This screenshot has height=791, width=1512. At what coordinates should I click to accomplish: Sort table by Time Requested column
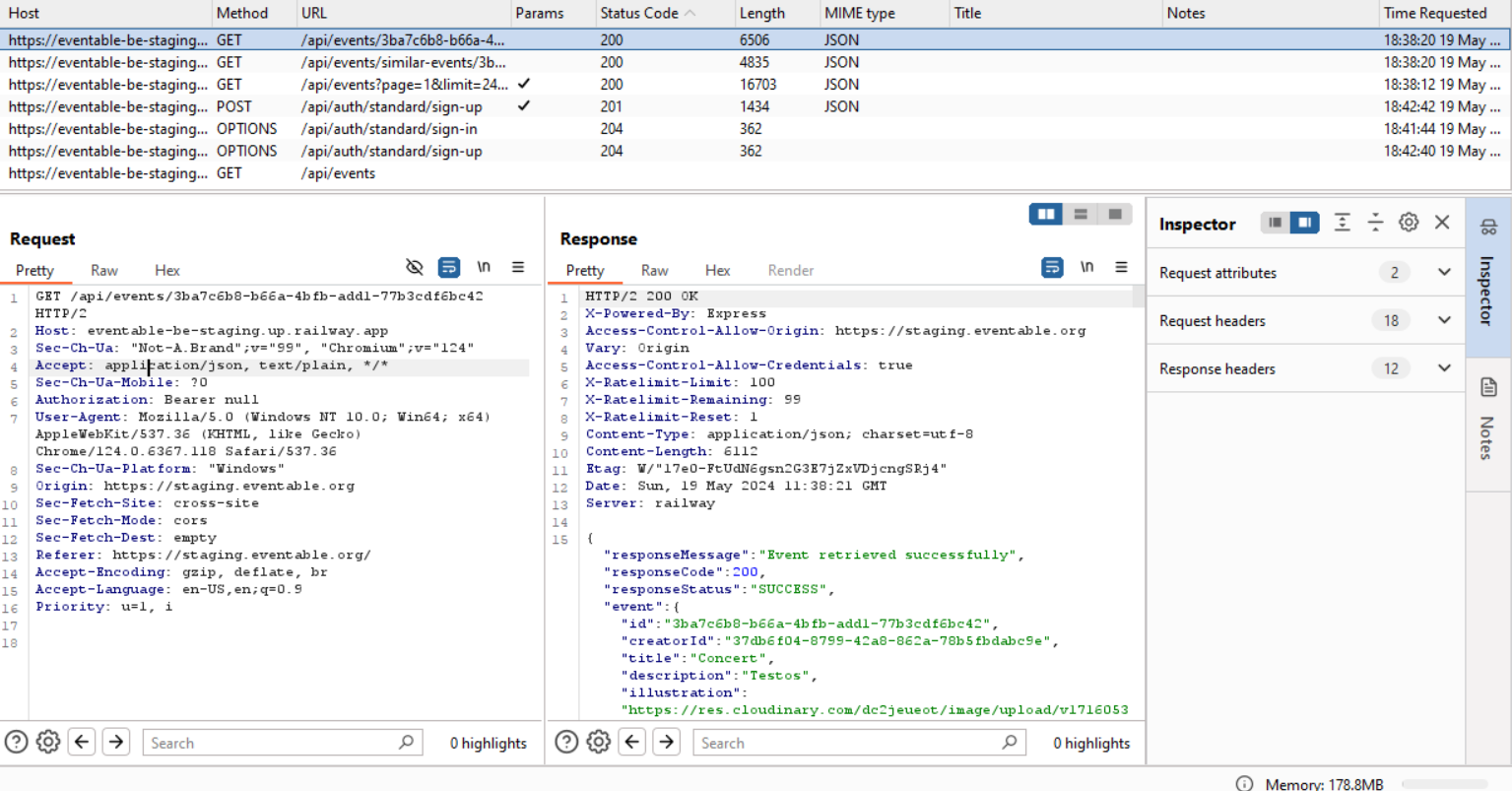click(x=1444, y=13)
